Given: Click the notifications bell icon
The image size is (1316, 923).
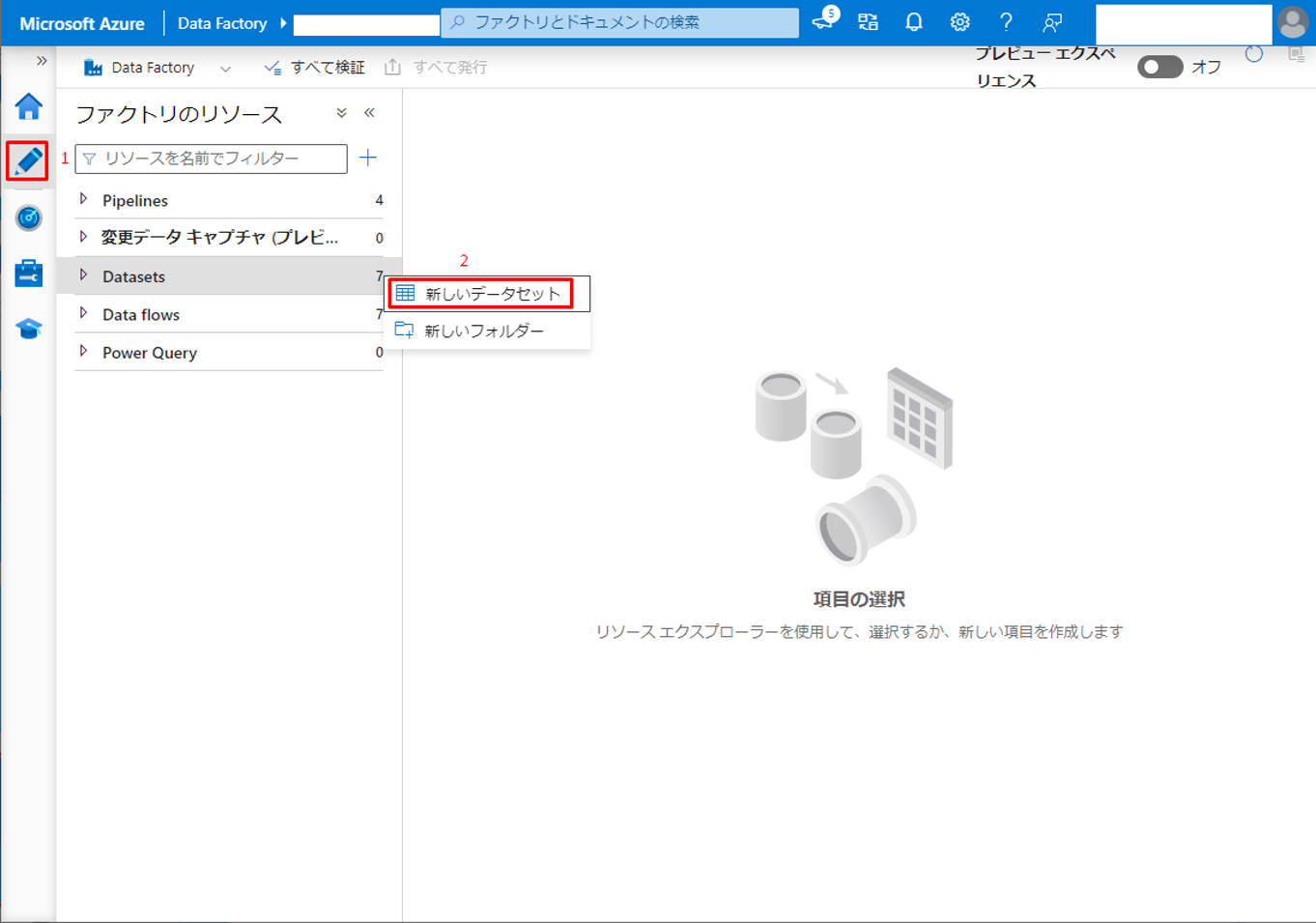Looking at the screenshot, I should pyautogui.click(x=913, y=22).
